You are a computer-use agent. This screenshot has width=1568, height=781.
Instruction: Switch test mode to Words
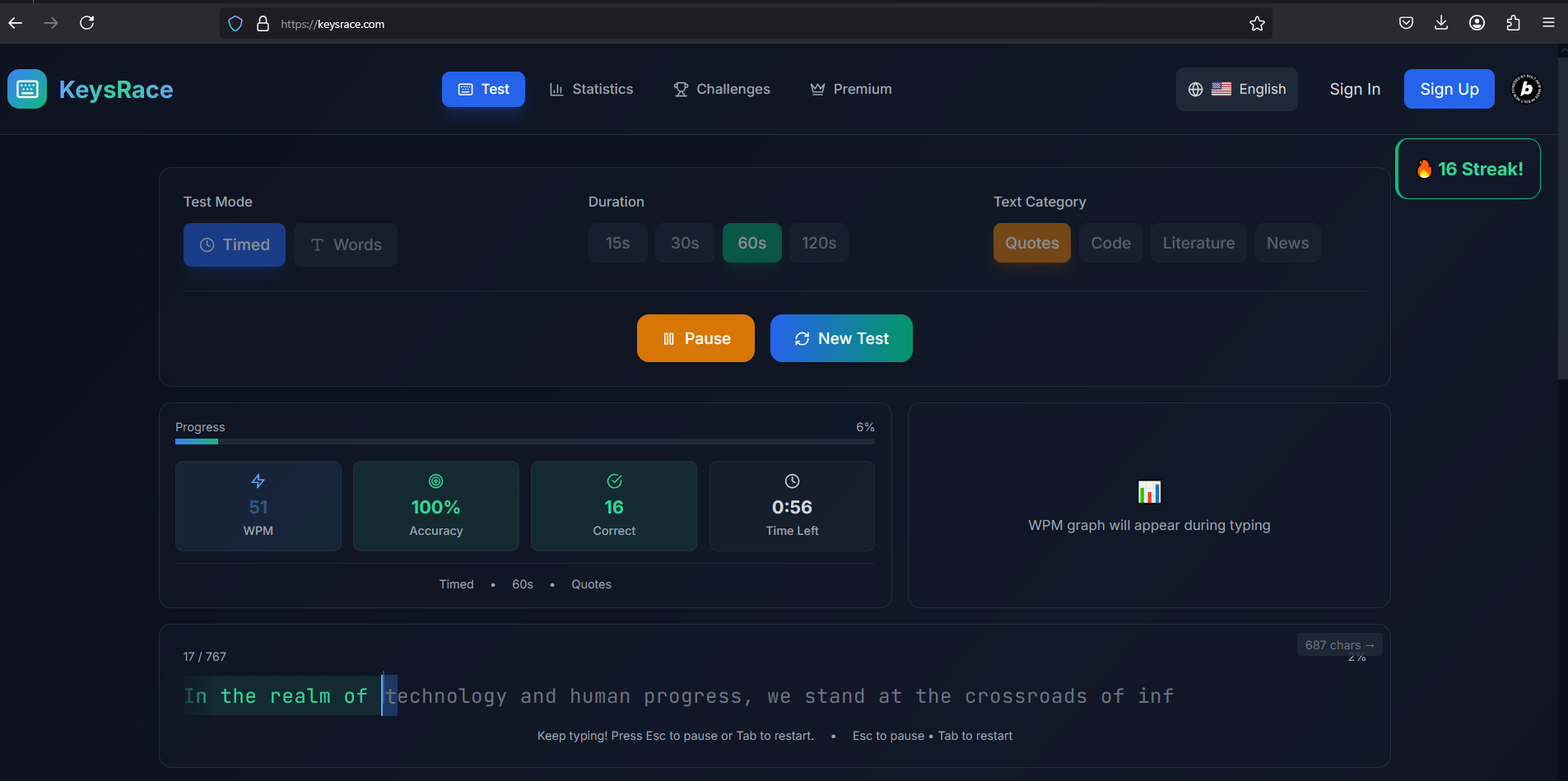point(346,244)
